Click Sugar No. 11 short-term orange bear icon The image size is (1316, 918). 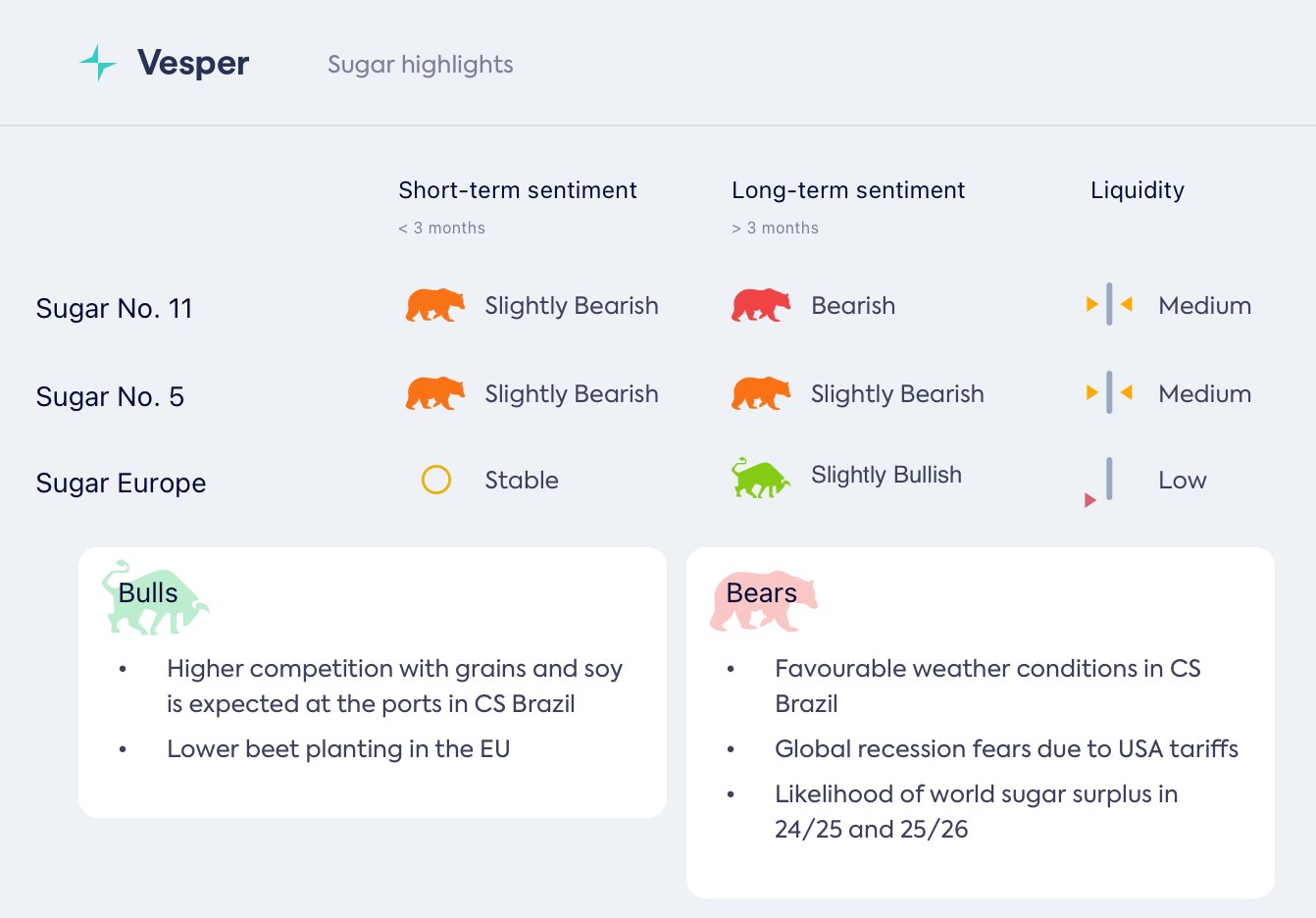click(434, 305)
